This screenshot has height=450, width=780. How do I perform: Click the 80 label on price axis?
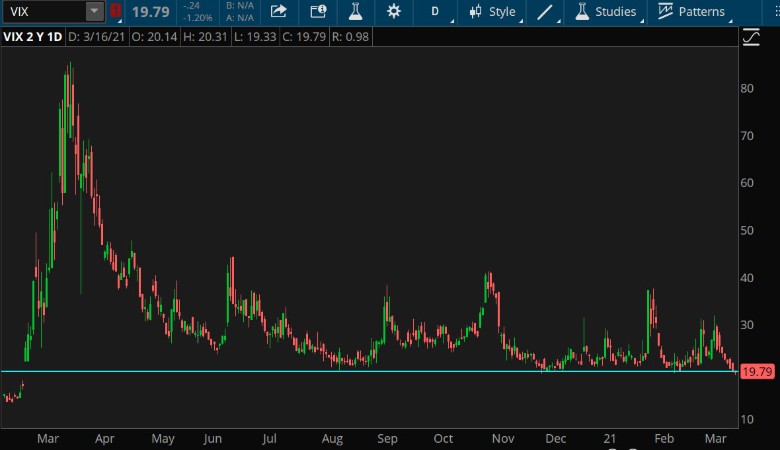click(747, 89)
